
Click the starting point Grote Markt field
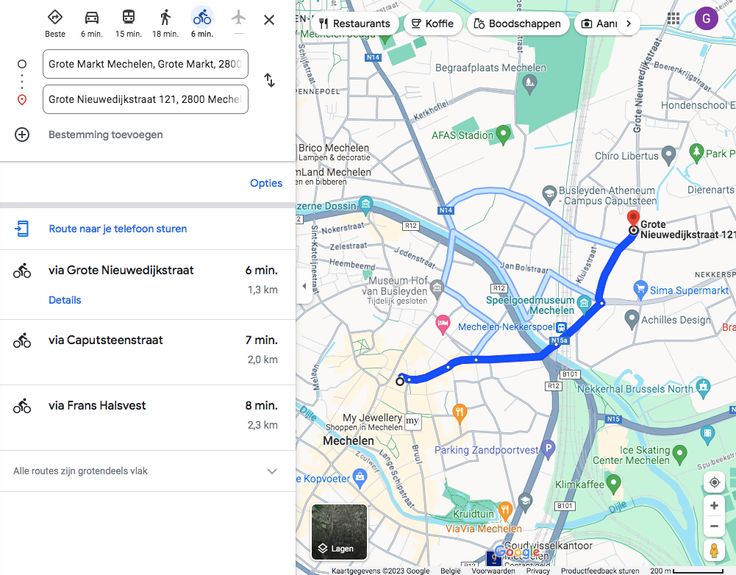(x=146, y=64)
